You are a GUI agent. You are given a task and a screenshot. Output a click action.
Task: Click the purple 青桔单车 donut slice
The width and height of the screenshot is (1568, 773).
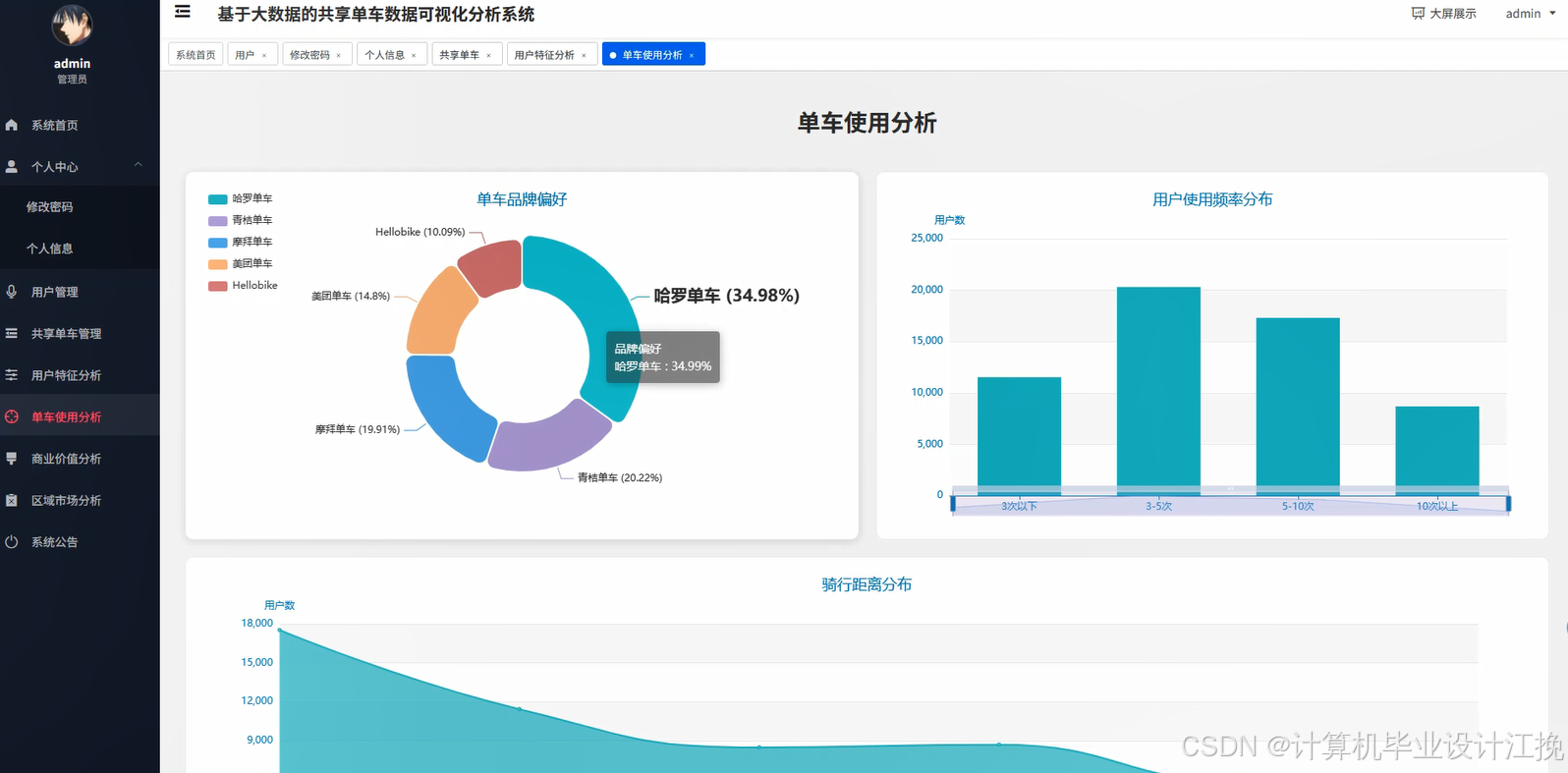tap(552, 440)
